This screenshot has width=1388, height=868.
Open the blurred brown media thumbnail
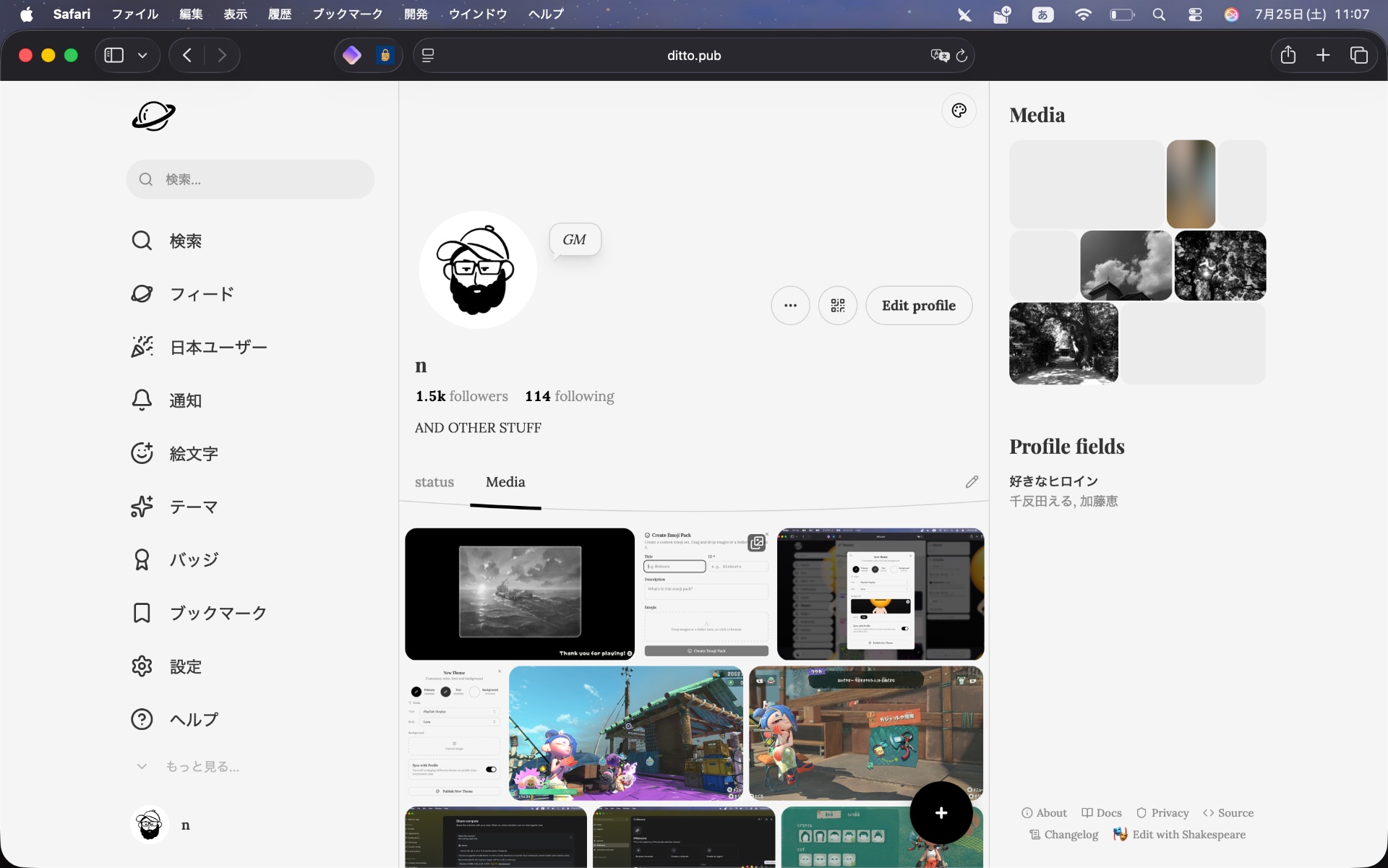tap(1191, 184)
